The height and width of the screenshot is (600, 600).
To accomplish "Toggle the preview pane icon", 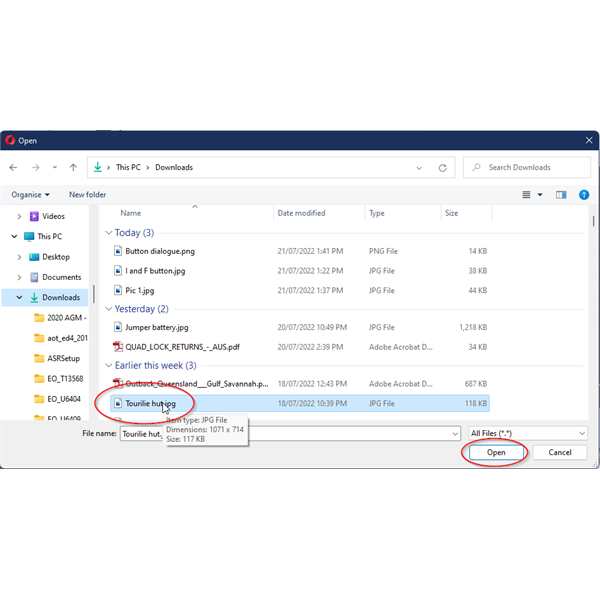I will point(561,195).
